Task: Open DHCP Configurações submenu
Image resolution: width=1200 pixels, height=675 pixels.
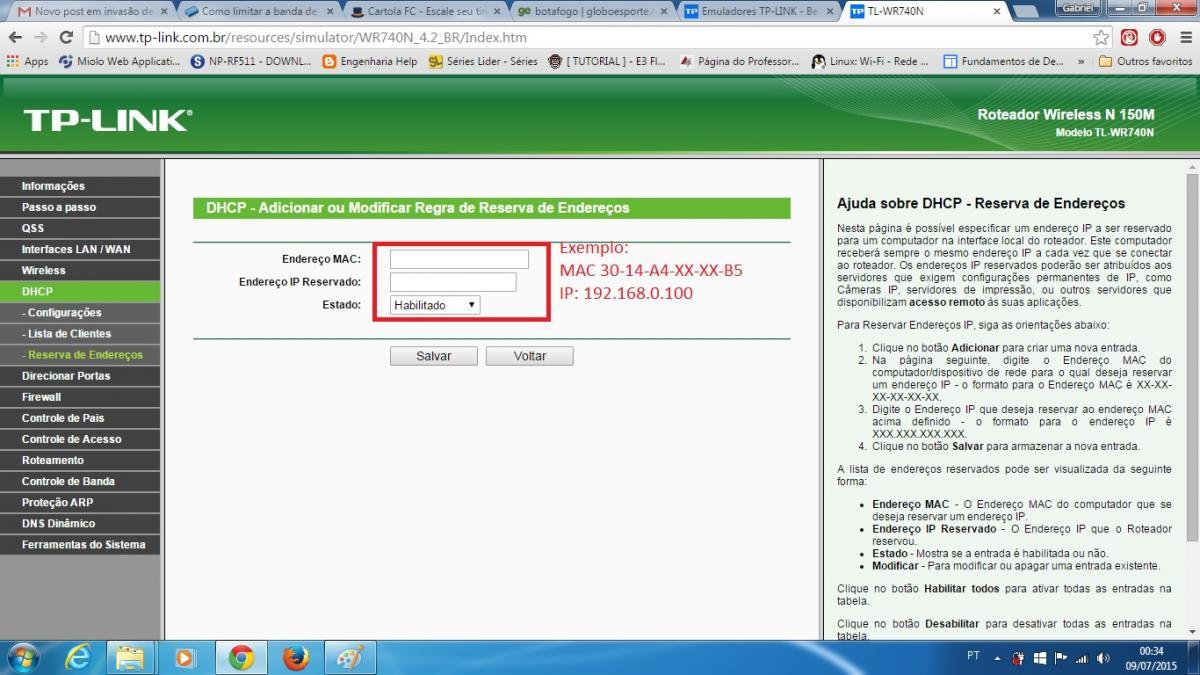Action: 80,313
